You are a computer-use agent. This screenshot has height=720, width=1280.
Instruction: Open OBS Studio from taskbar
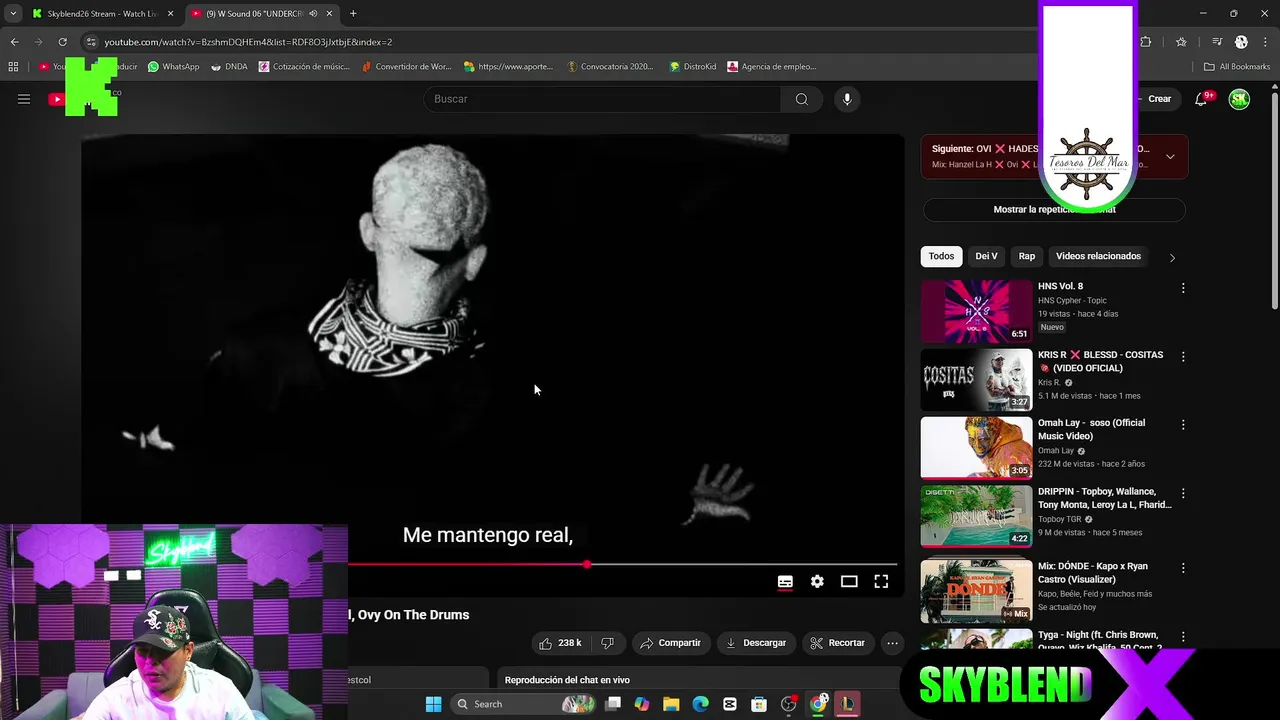(x=788, y=704)
